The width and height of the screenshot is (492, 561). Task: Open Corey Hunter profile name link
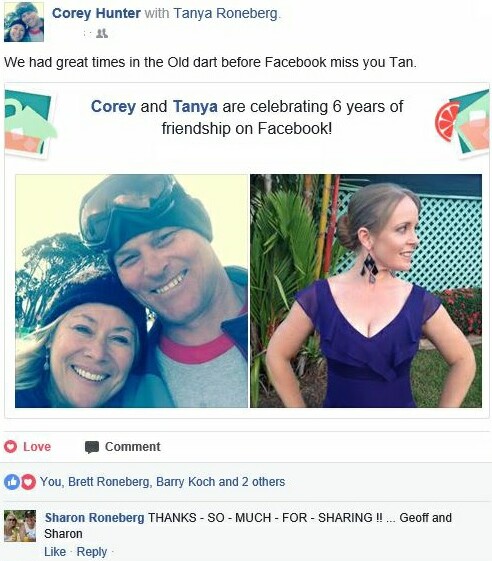[96, 14]
